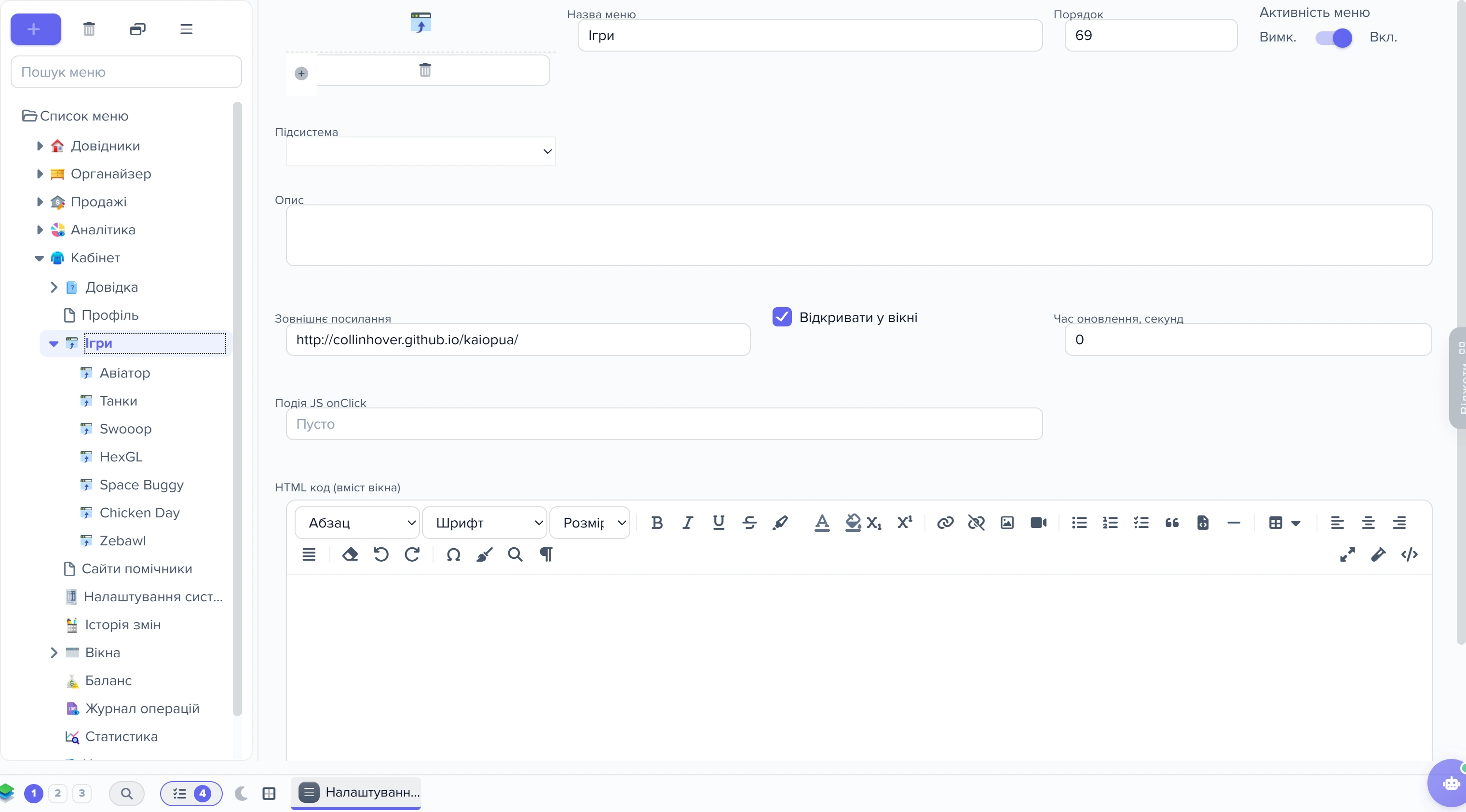Create a bulleted list

click(1079, 522)
